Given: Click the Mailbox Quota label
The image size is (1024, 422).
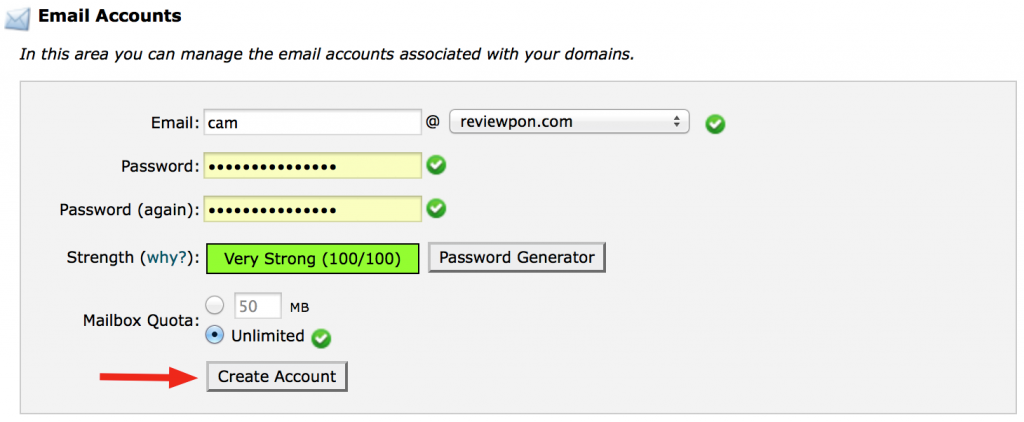Looking at the screenshot, I should (x=140, y=321).
